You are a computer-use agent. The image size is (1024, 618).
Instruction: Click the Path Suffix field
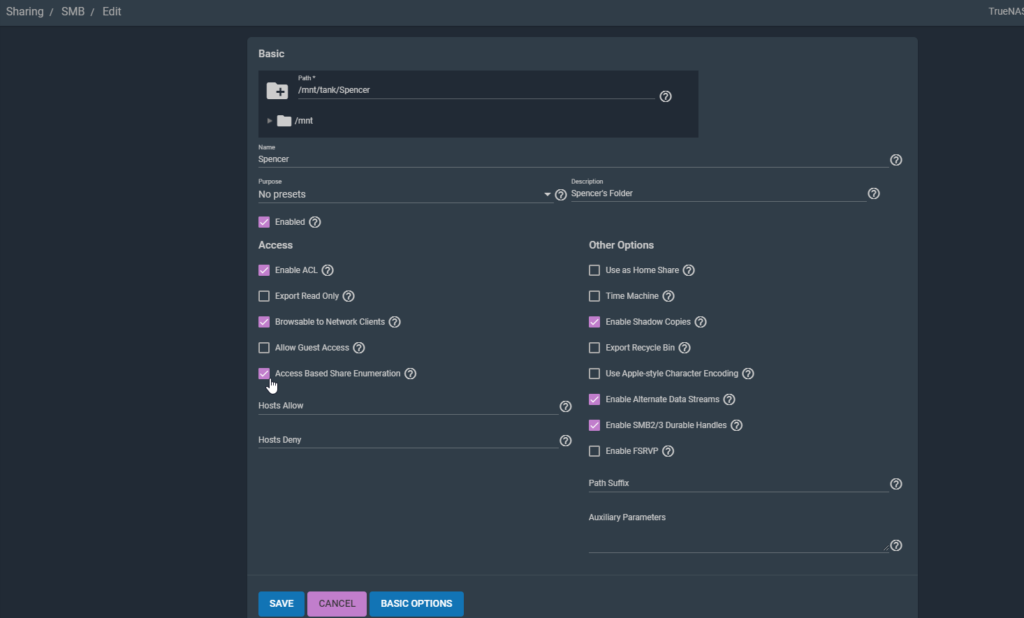(738, 483)
